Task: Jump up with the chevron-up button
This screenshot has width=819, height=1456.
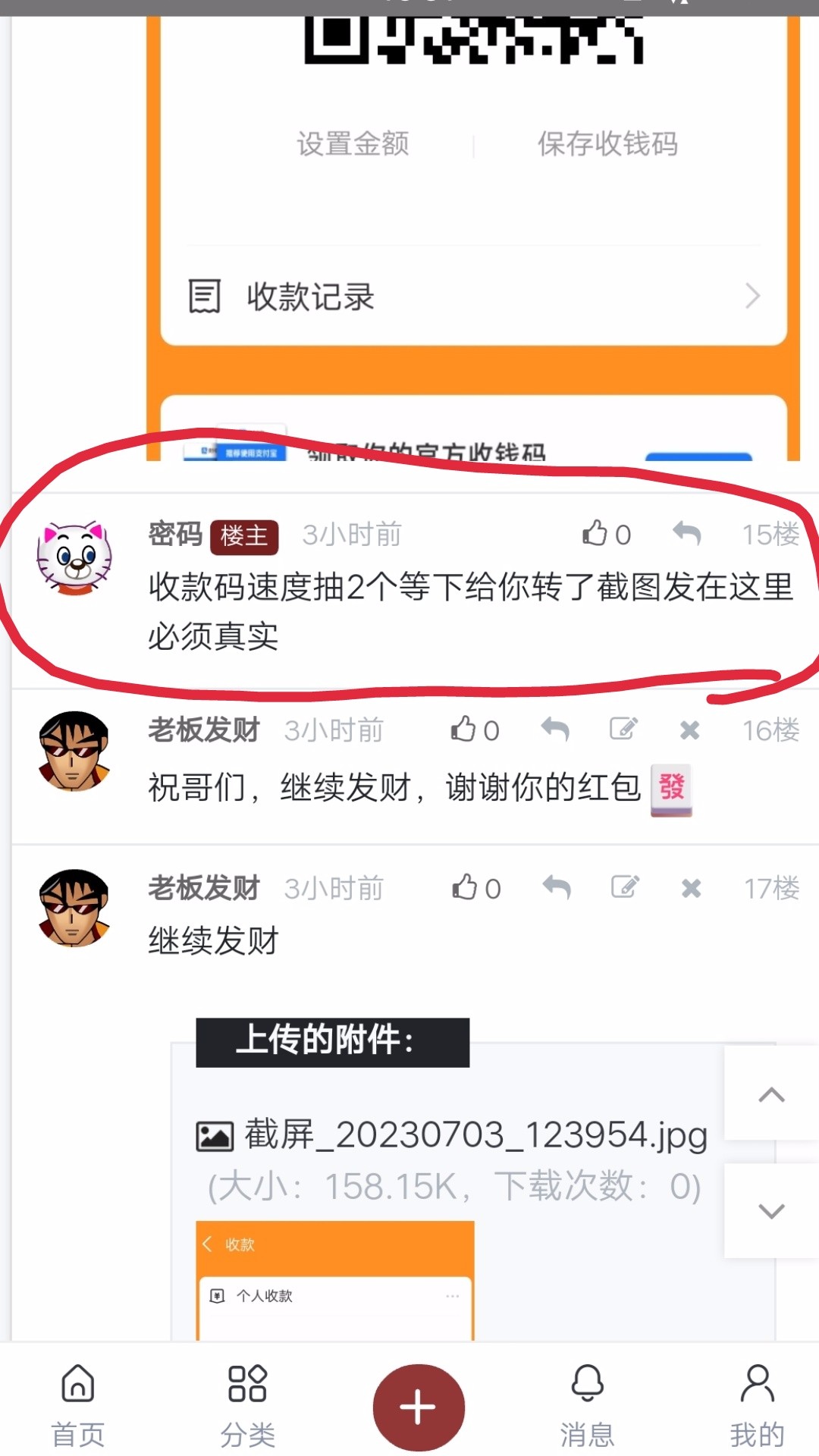Action: 771,1094
